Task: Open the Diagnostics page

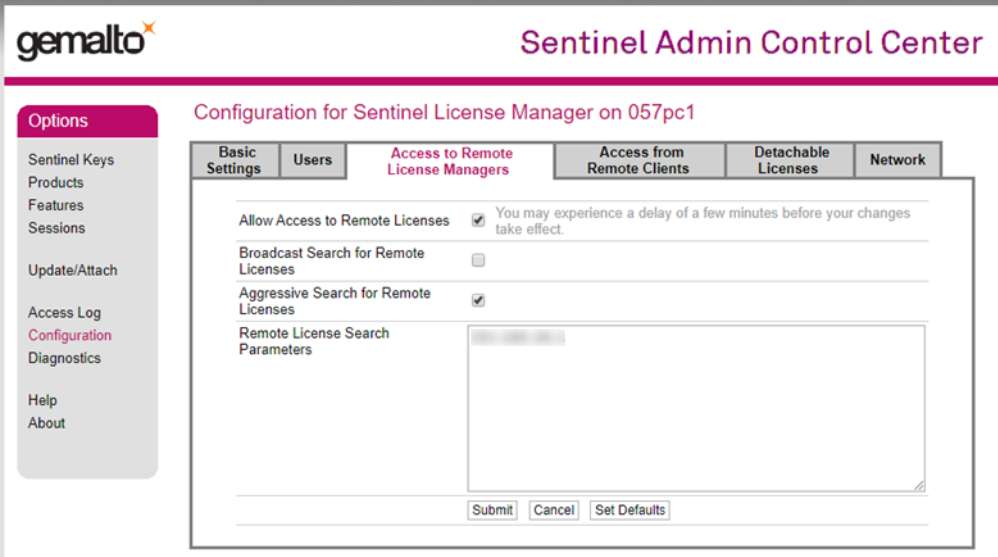Action: (x=64, y=358)
